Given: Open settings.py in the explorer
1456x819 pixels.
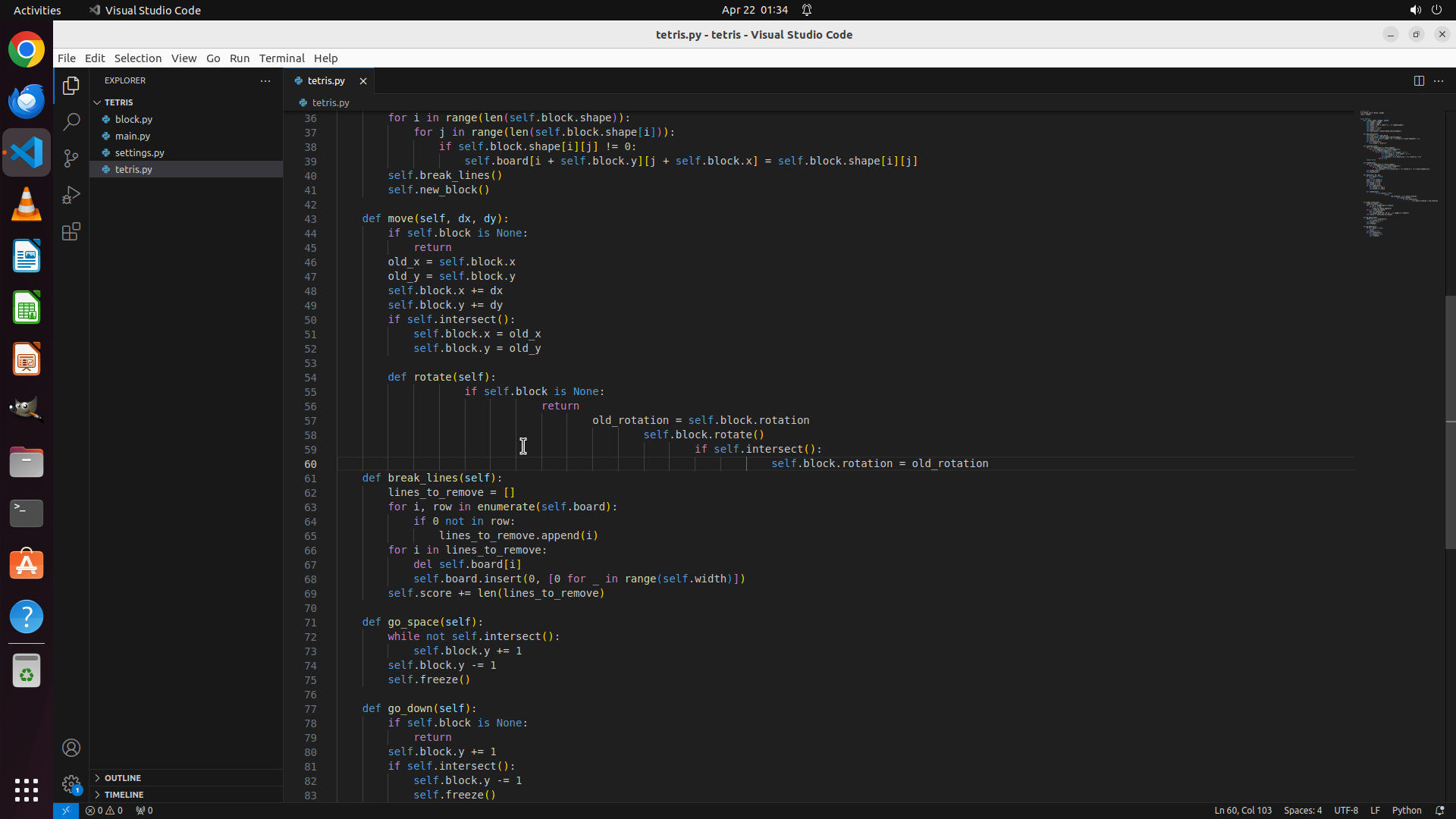Looking at the screenshot, I should click(x=140, y=152).
